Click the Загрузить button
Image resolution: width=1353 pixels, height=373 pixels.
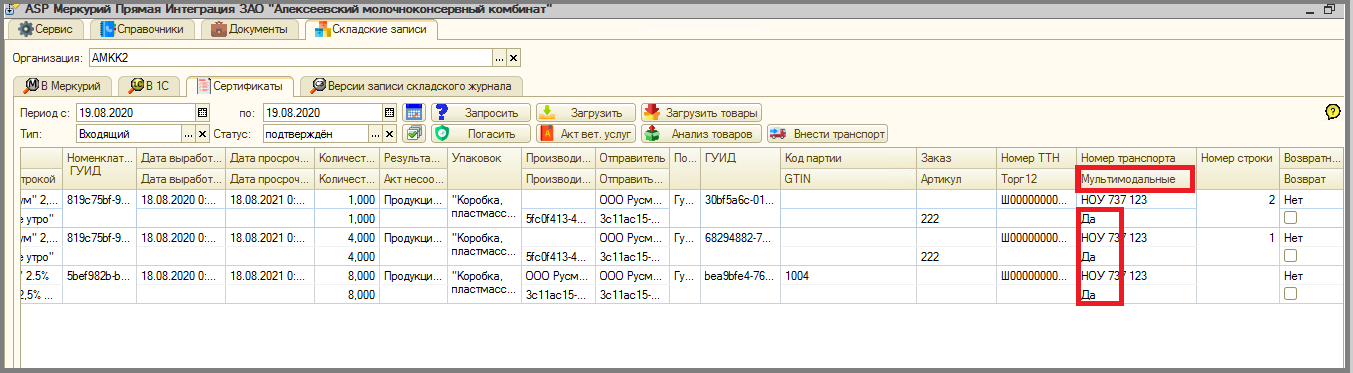click(585, 112)
